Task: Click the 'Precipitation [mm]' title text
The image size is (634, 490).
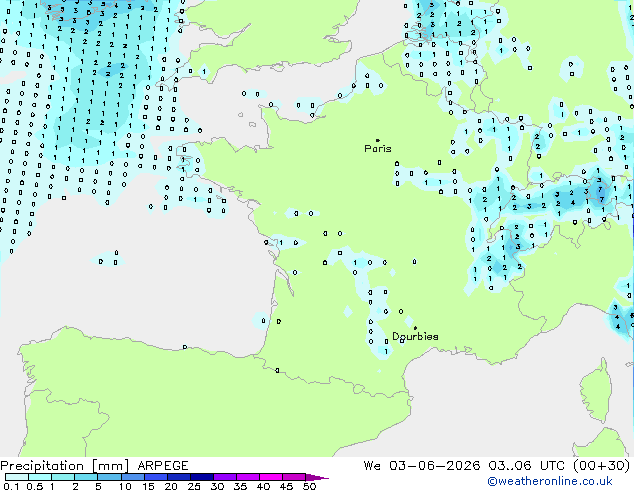Action: 65,466
